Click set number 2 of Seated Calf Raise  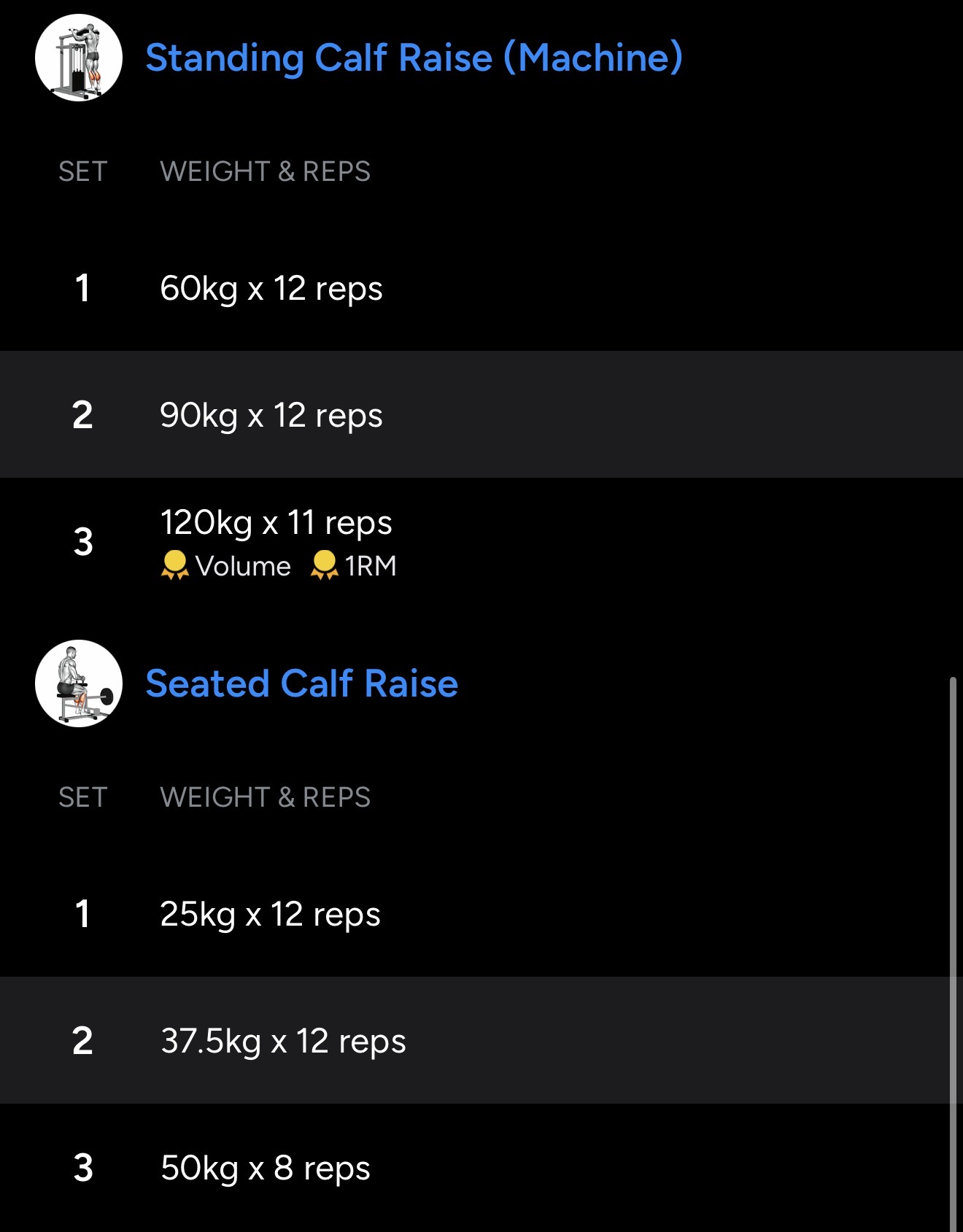[82, 1041]
